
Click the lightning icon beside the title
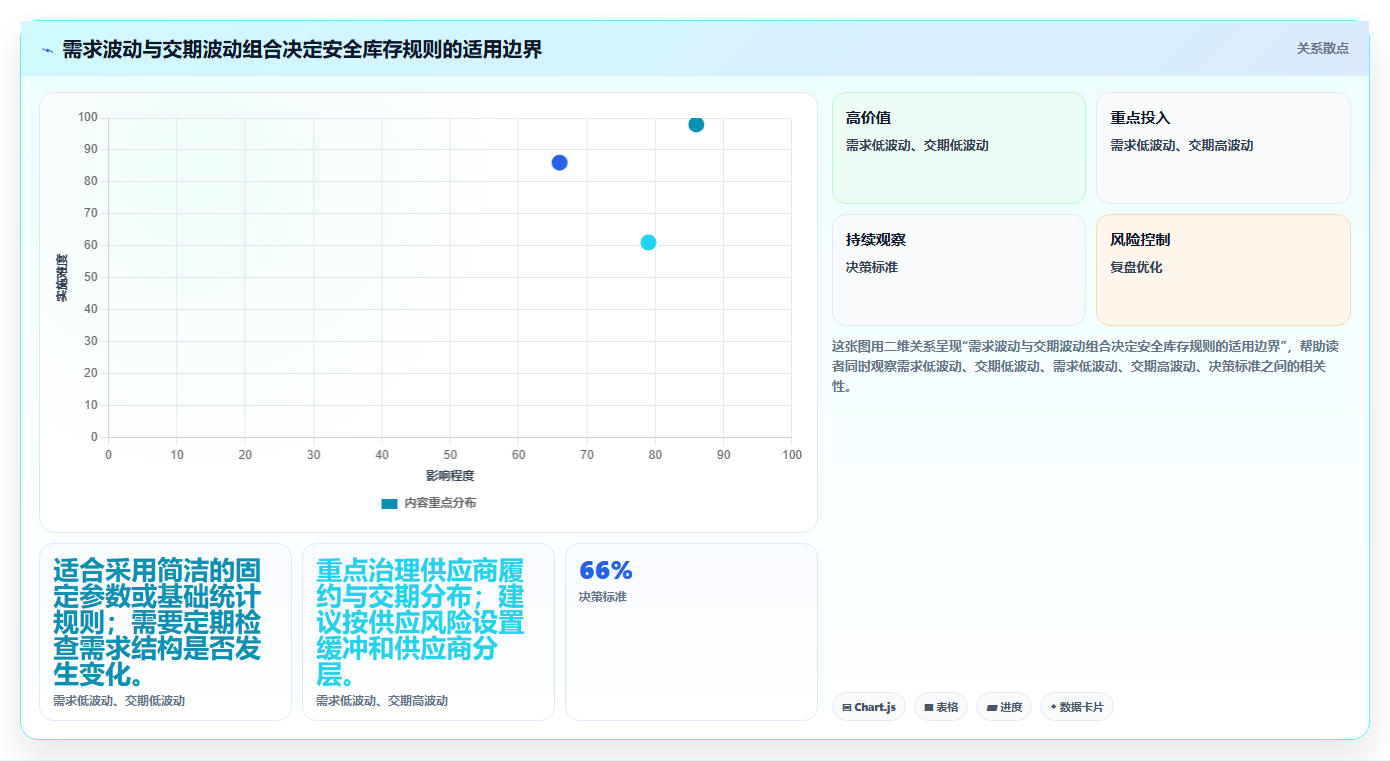[47, 50]
